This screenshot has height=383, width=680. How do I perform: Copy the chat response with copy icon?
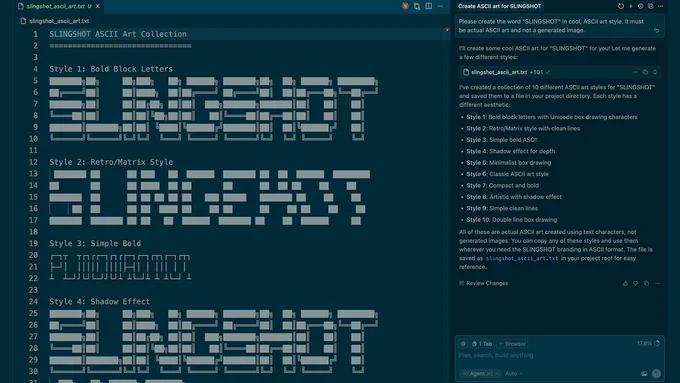tap(647, 283)
